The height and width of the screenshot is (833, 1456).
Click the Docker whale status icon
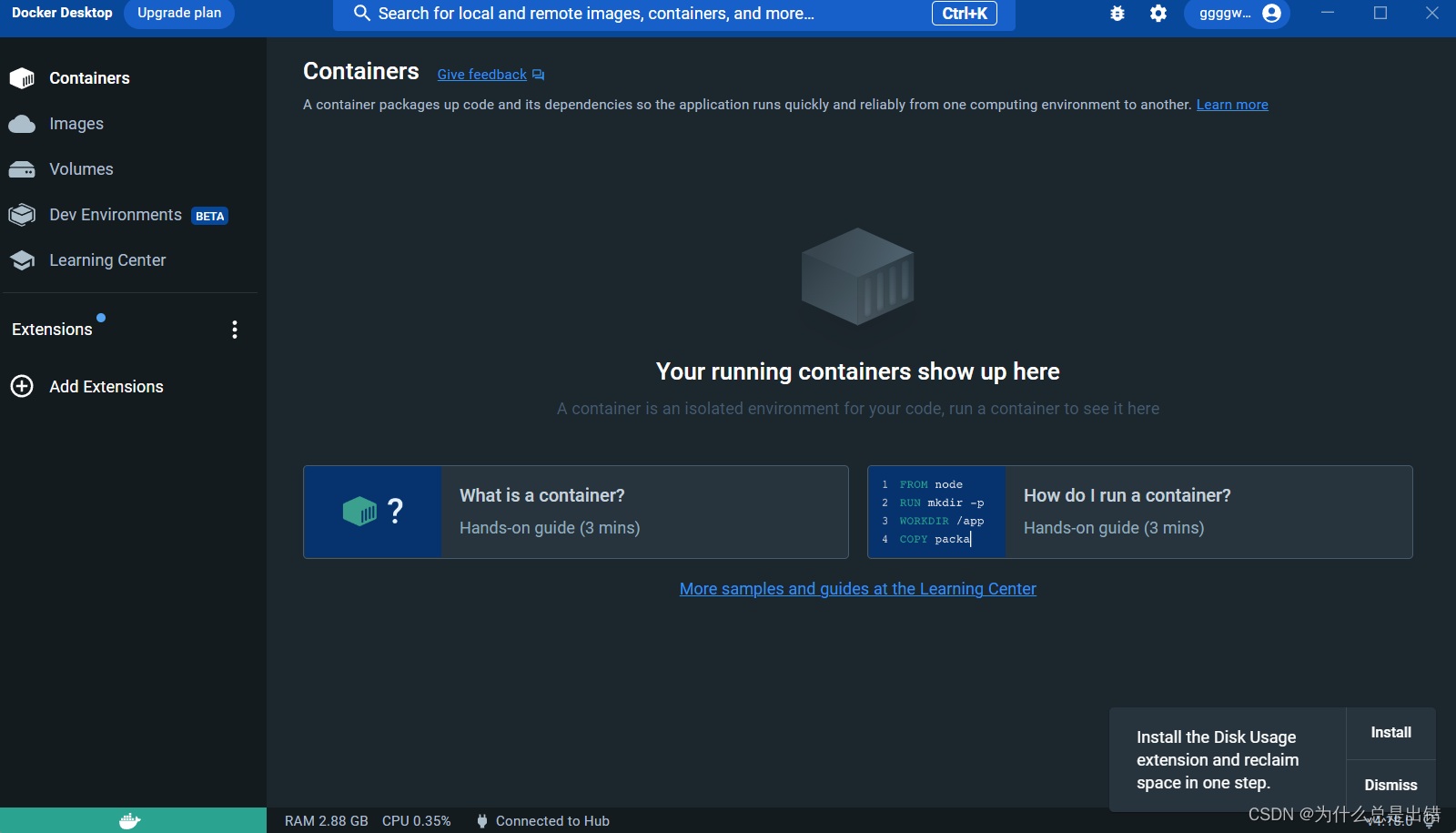click(130, 821)
